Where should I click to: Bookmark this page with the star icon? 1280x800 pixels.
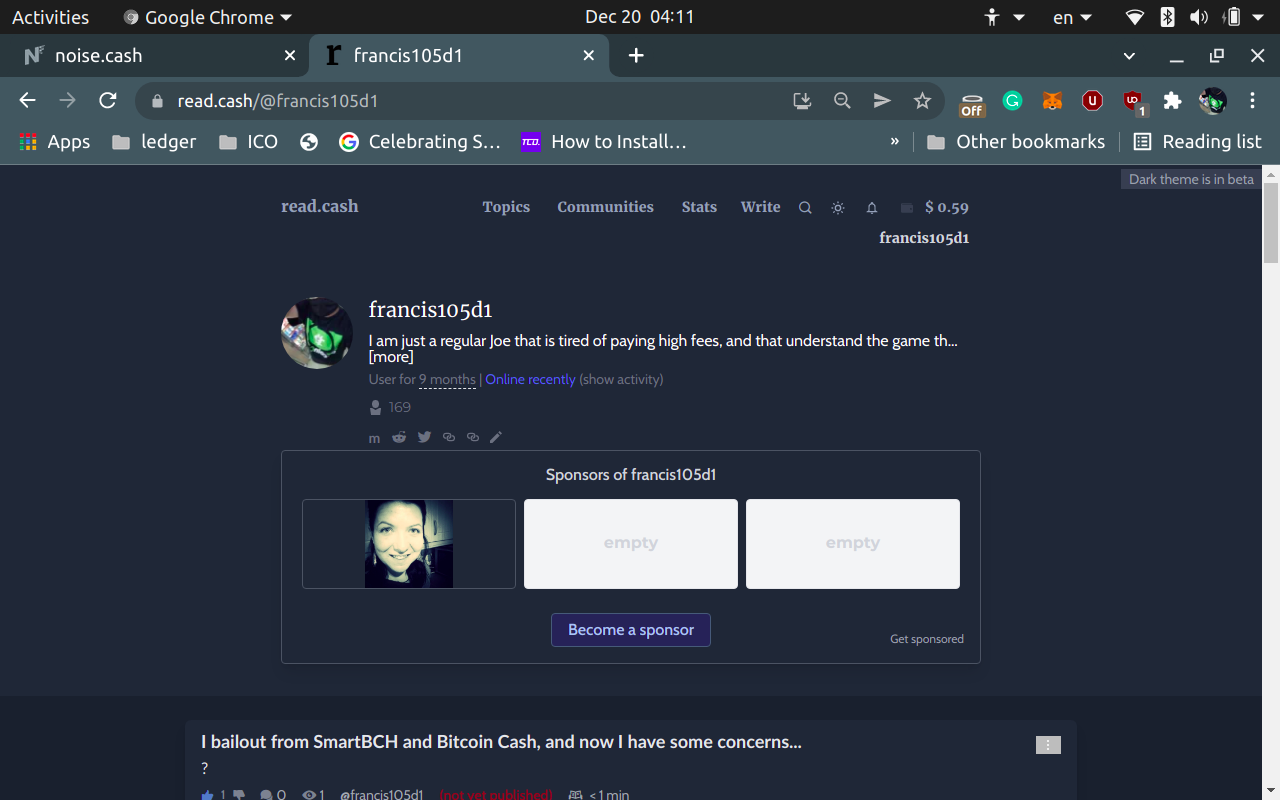[x=922, y=100]
